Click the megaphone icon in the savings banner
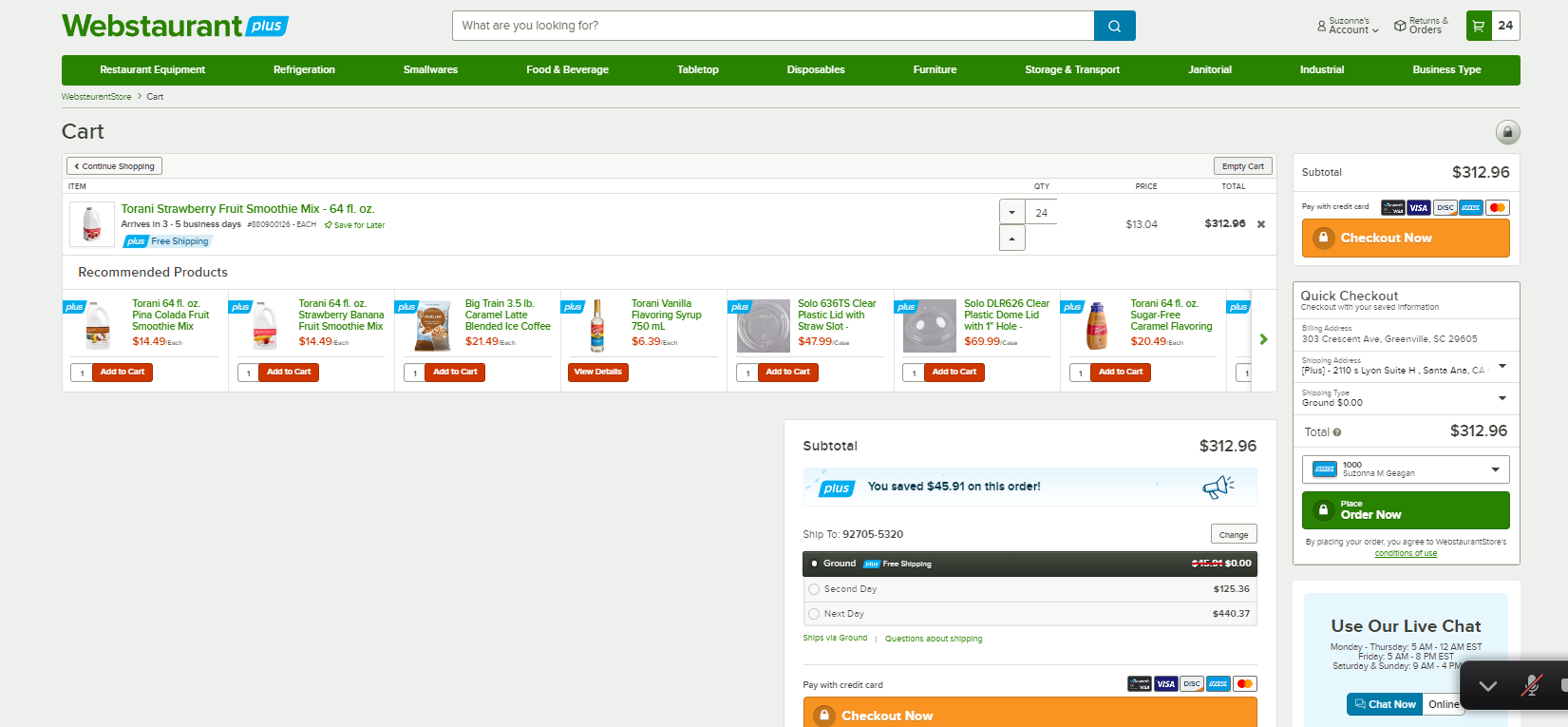Viewport: 1568px width, 727px height. 1218,487
